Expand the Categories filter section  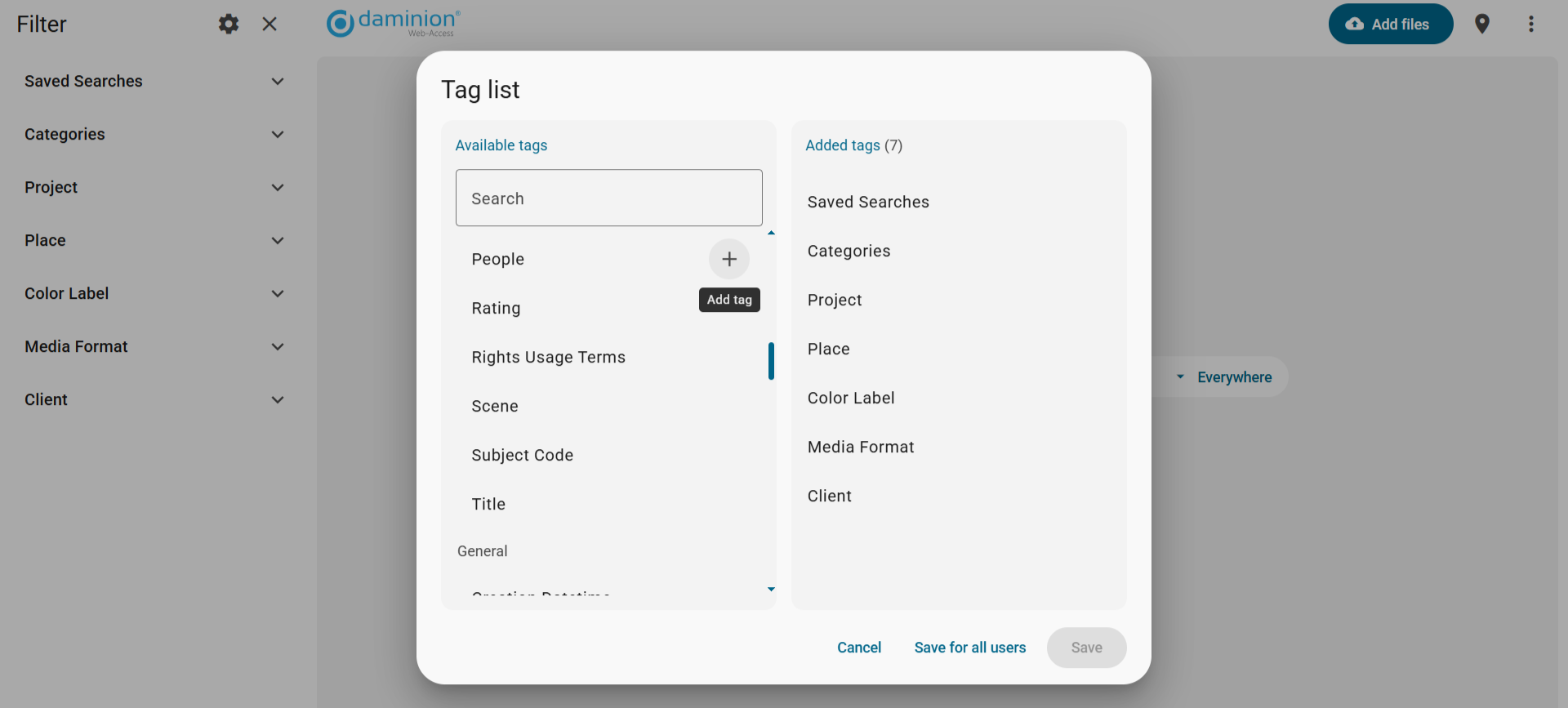coord(278,135)
